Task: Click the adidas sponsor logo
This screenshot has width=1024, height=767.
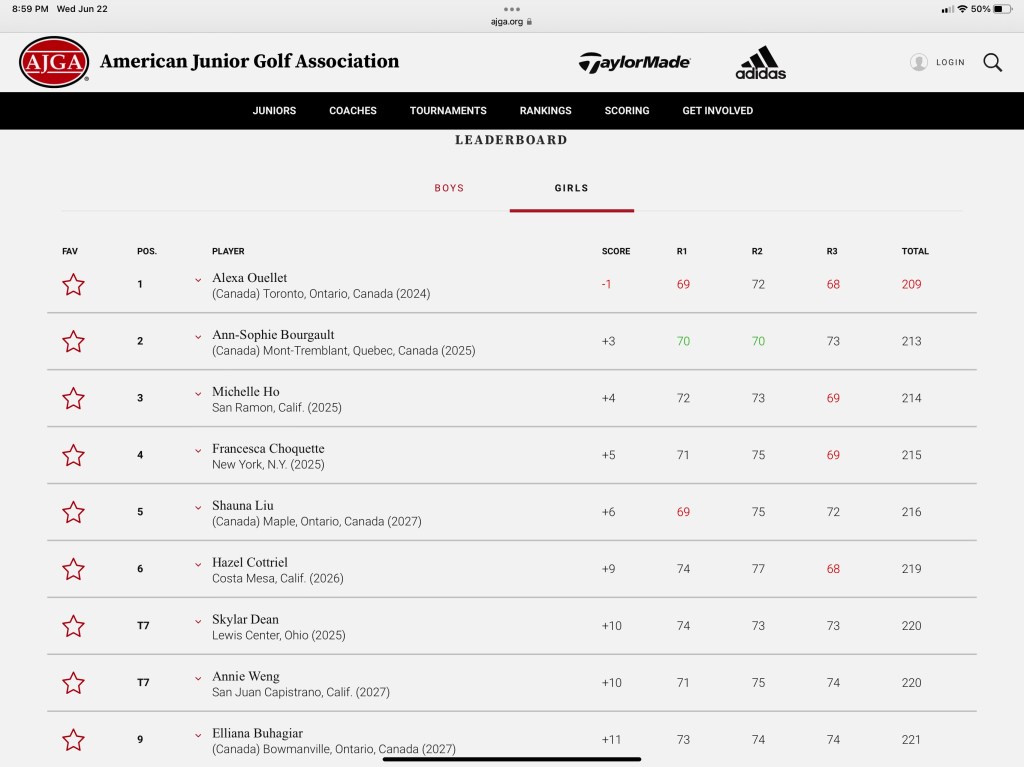Action: coord(760,63)
